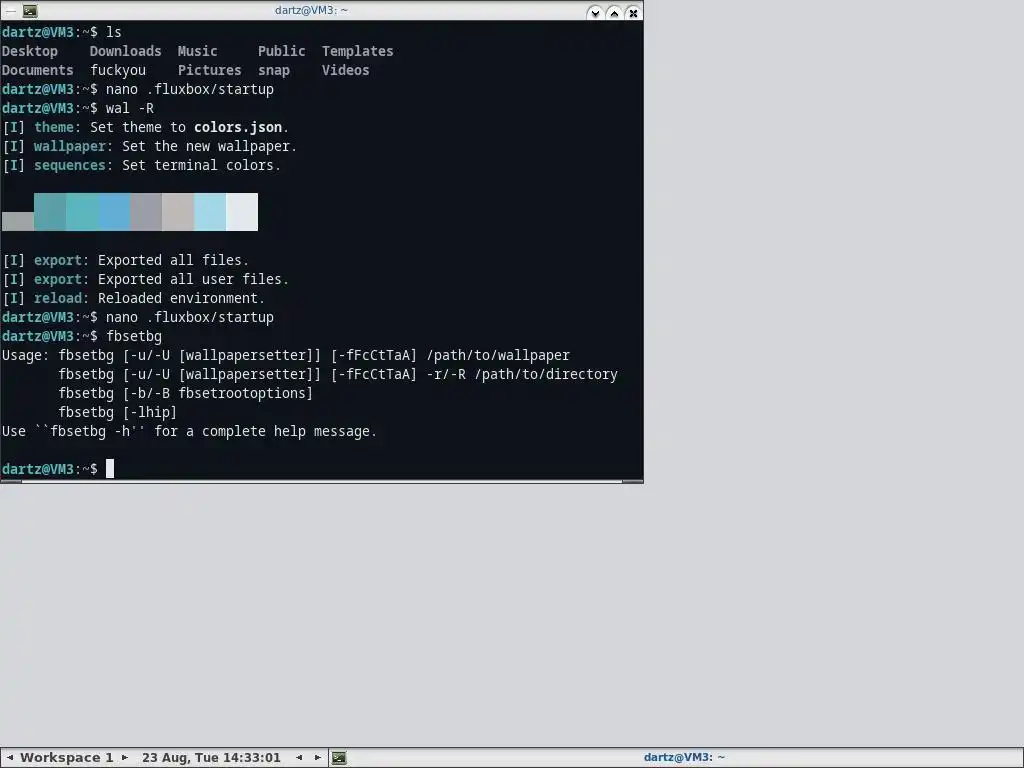Click the first 'nano .fluxbox/startup' command line
1024x768 pixels.
tap(189, 89)
